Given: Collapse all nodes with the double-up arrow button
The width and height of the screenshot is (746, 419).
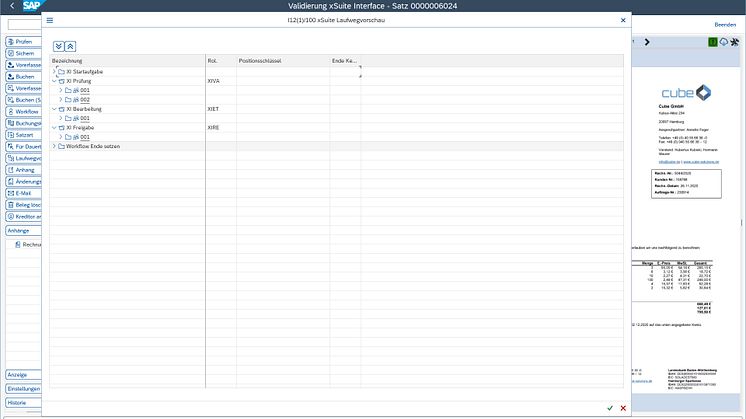Looking at the screenshot, I should [70, 46].
